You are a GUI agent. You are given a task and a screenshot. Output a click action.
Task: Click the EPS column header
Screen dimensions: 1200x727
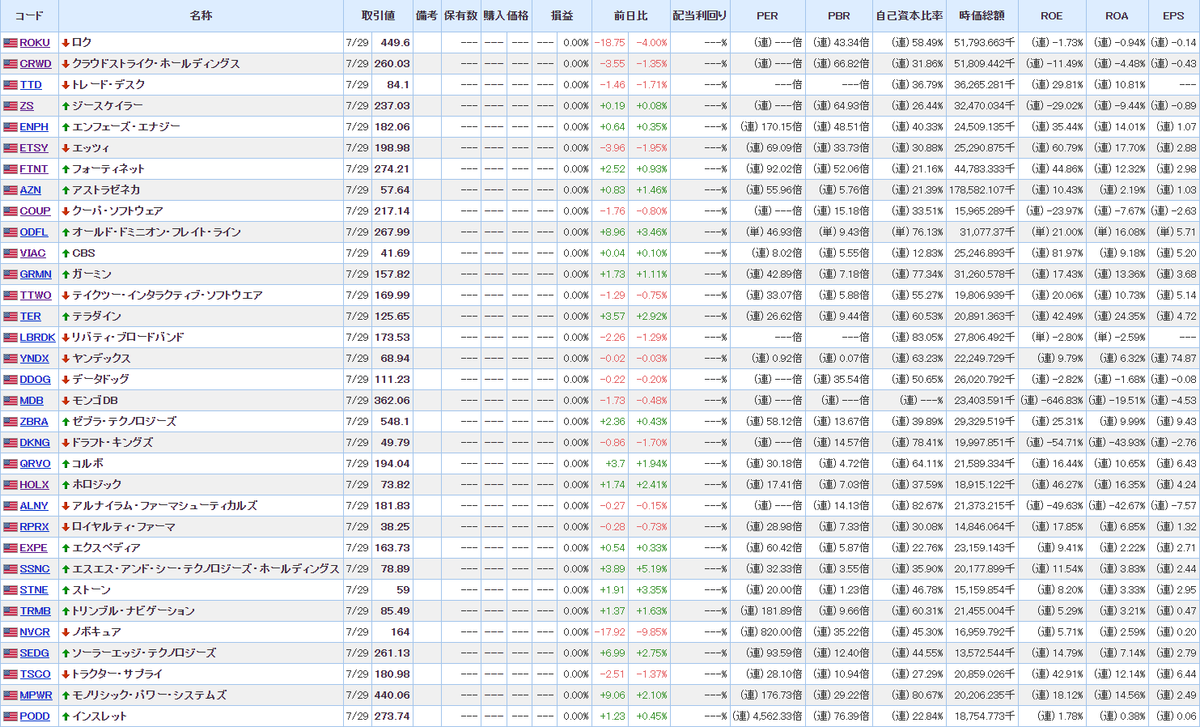point(1173,16)
